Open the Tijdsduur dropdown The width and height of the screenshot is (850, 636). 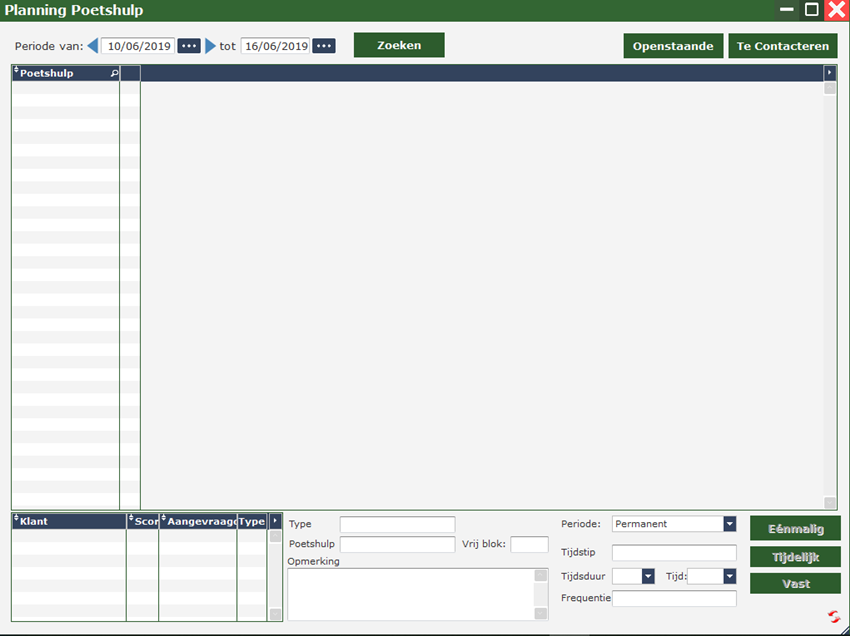(648, 577)
